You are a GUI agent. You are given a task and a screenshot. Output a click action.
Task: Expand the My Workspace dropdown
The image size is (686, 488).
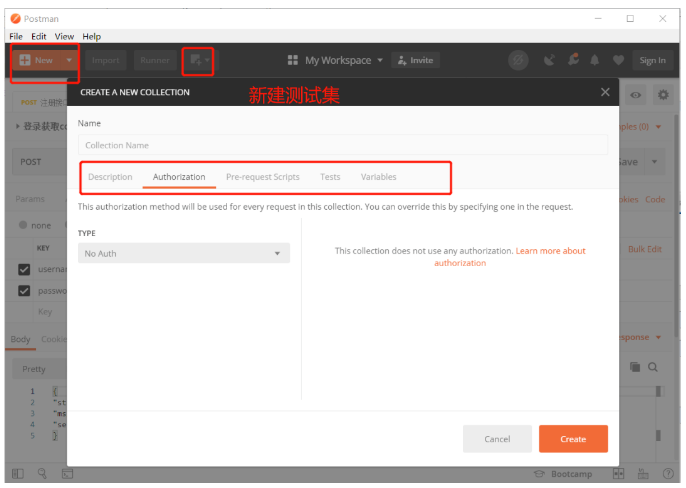click(380, 60)
